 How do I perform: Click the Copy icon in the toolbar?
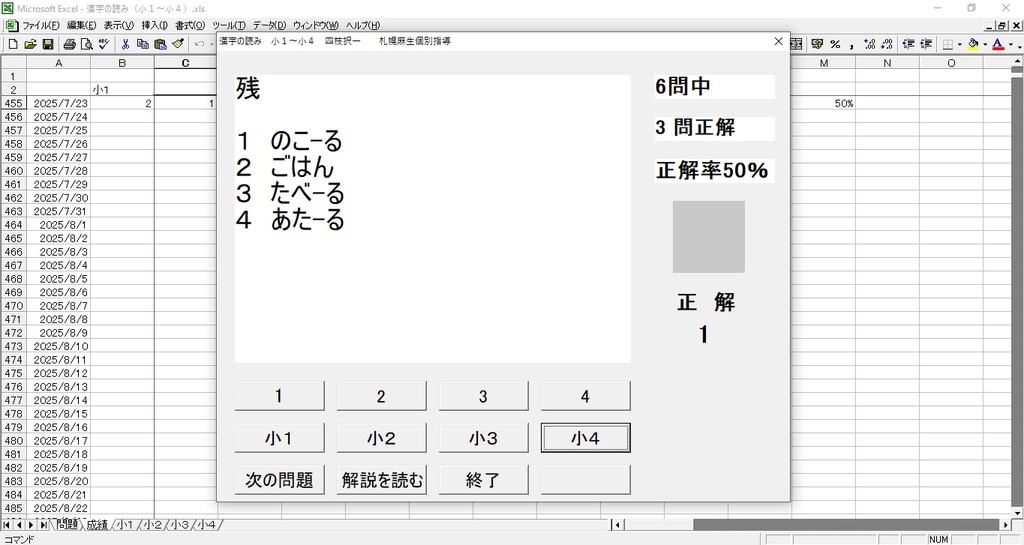click(142, 44)
